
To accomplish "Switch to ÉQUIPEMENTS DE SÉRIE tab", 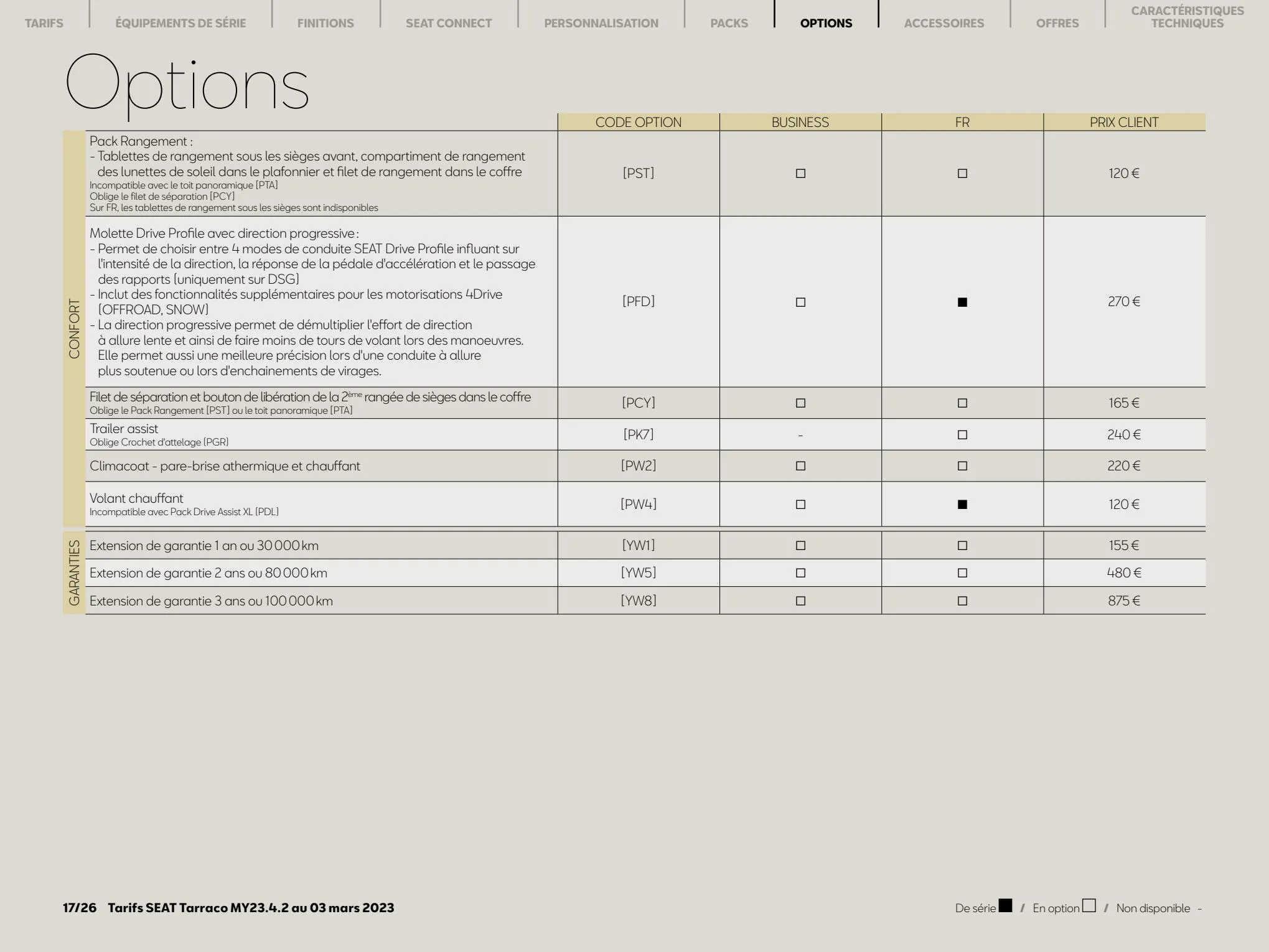I will pos(180,23).
